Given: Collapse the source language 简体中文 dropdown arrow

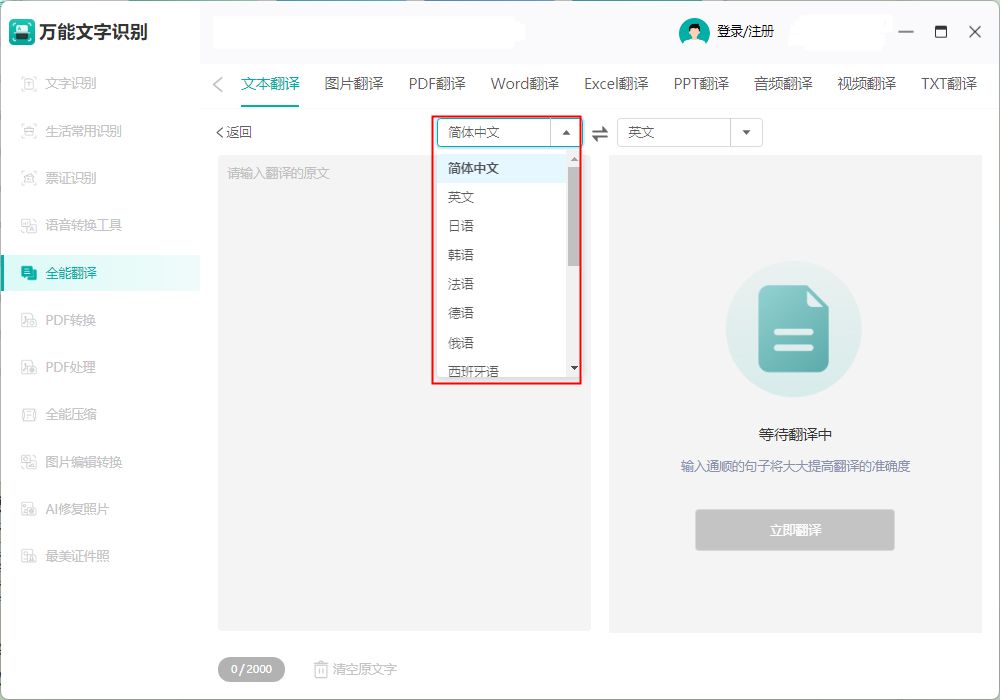Looking at the screenshot, I should pyautogui.click(x=566, y=133).
